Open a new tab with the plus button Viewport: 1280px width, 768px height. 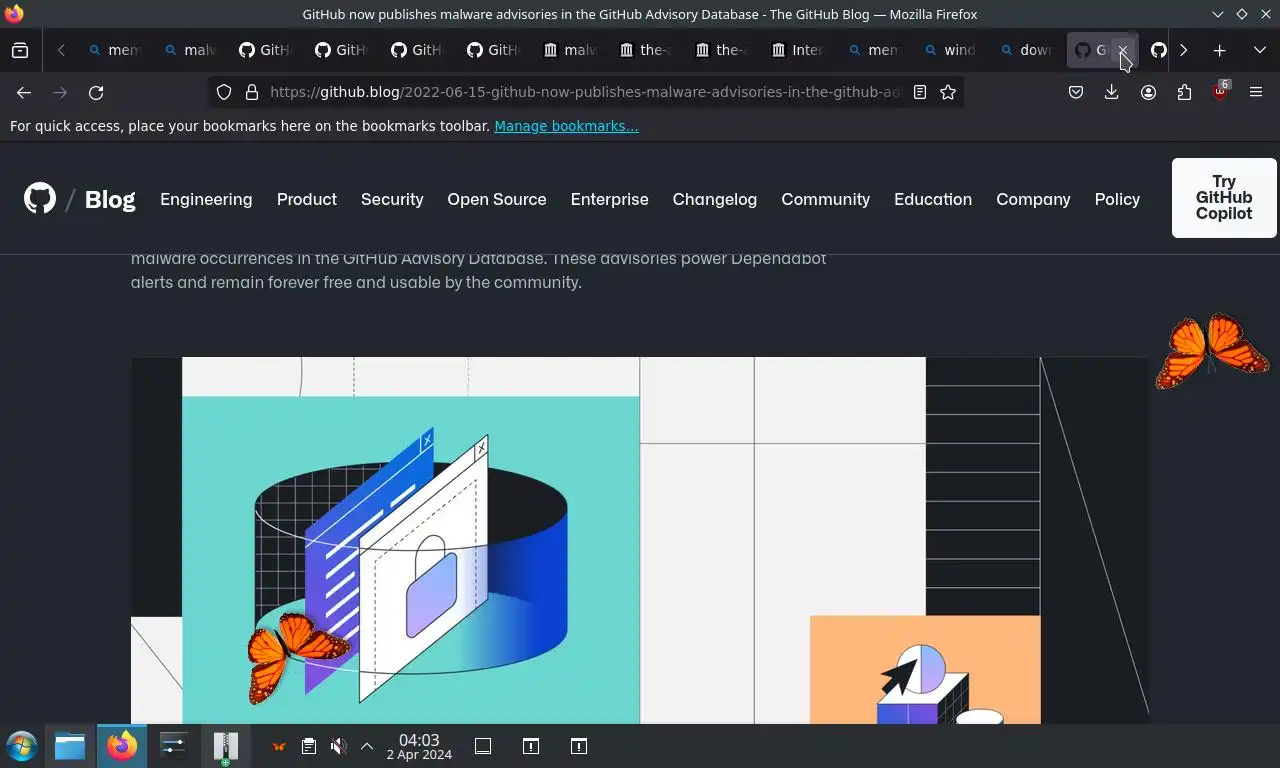(x=1219, y=50)
